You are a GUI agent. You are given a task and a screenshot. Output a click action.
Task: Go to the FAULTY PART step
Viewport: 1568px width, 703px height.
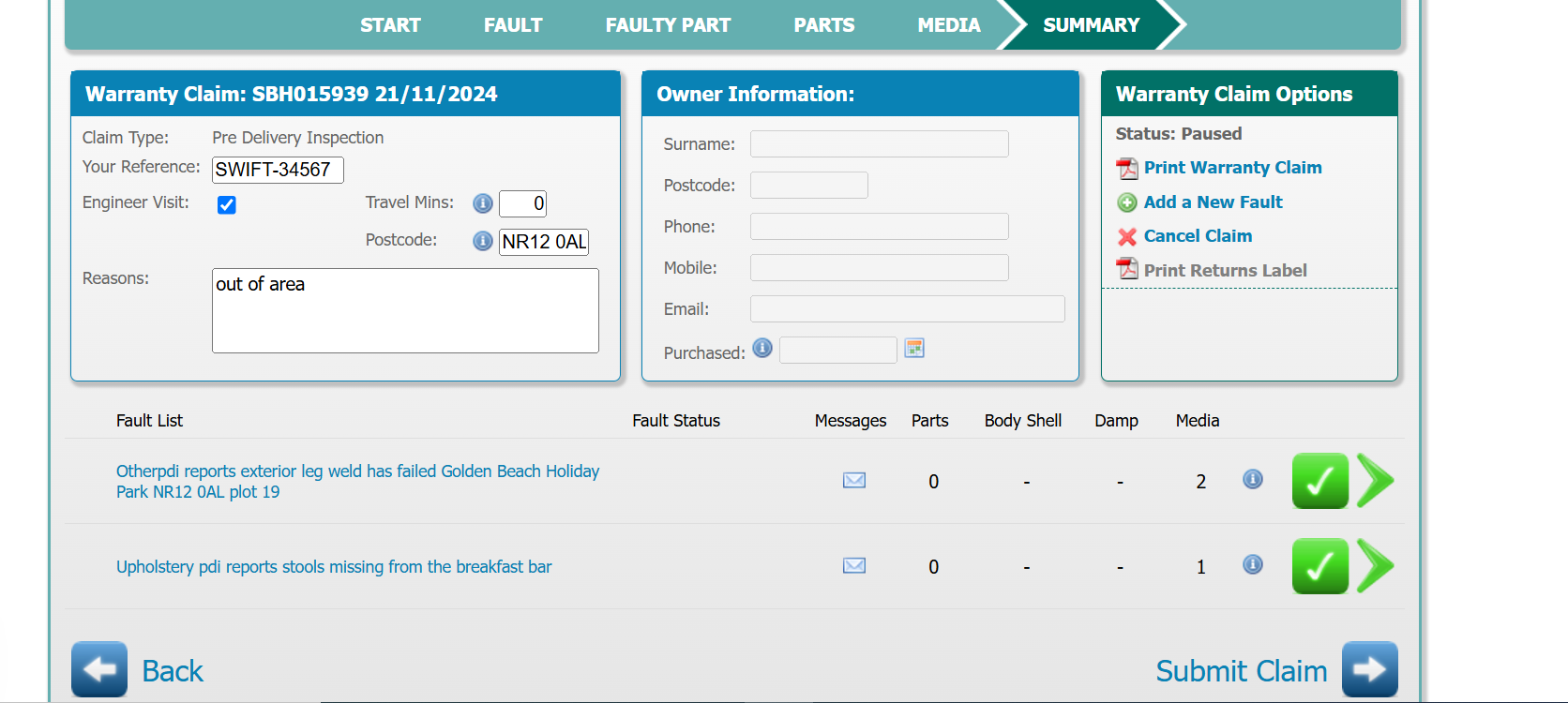(x=668, y=25)
